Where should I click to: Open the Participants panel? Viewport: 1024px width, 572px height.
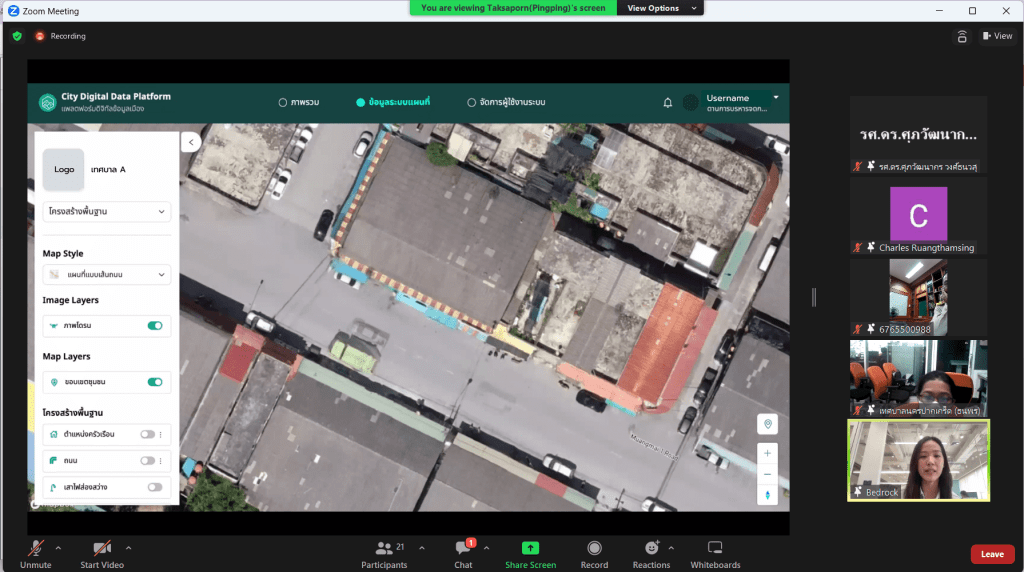(384, 554)
